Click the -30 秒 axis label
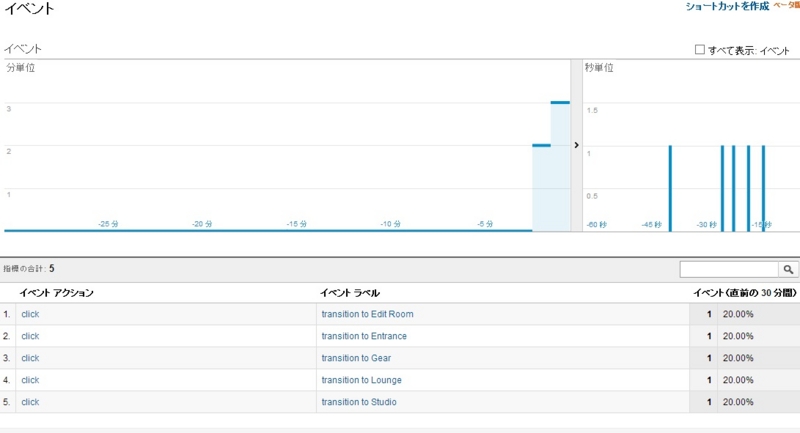Image resolution: width=800 pixels, height=433 pixels. [707, 224]
